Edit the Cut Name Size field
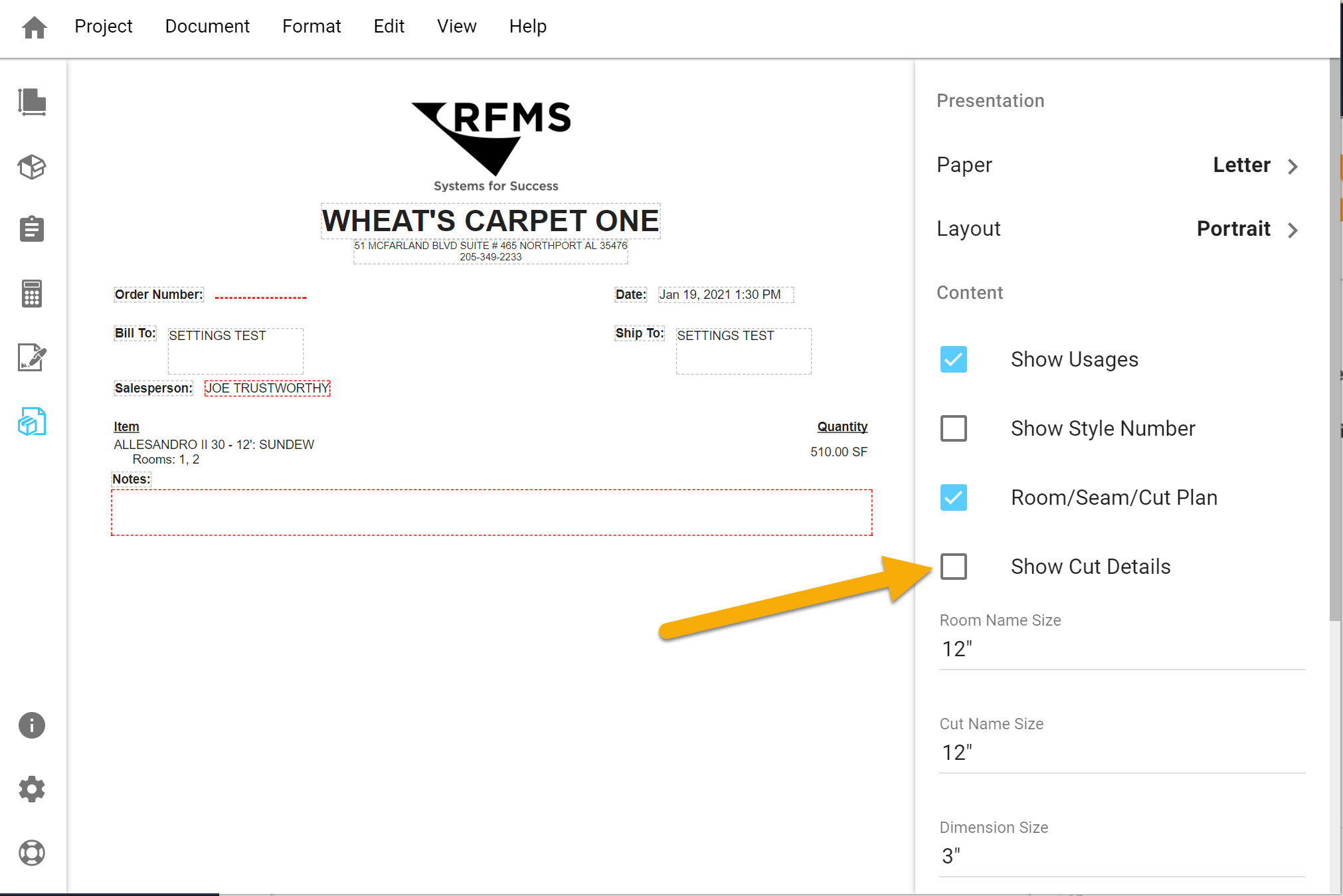The width and height of the screenshot is (1343, 896). pos(1122,752)
